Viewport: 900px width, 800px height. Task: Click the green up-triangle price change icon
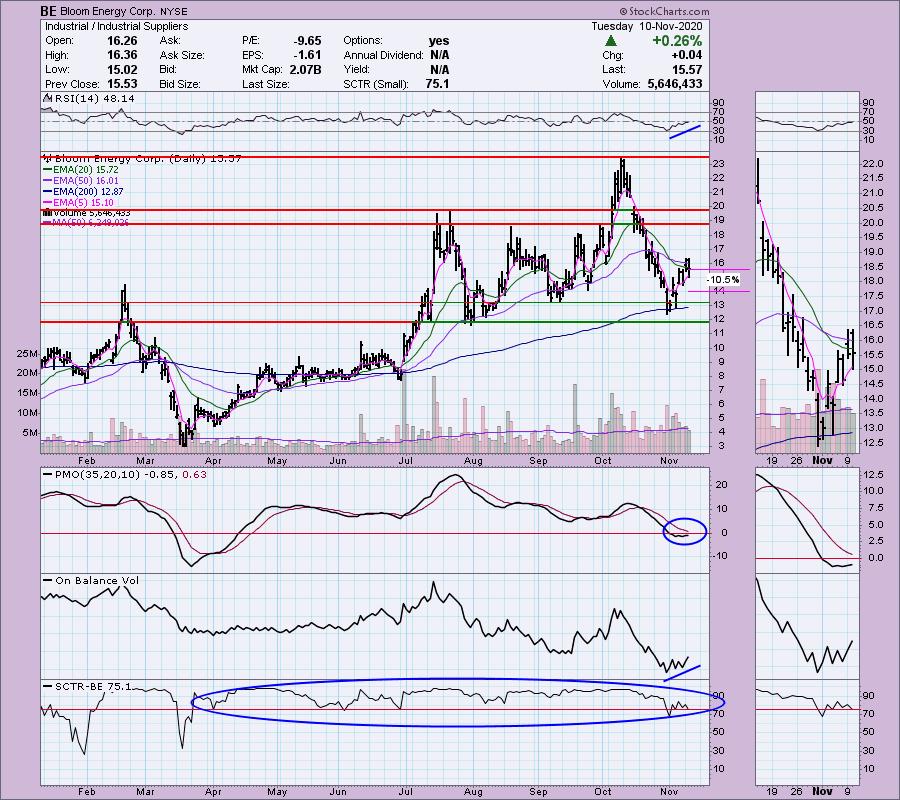tap(611, 41)
